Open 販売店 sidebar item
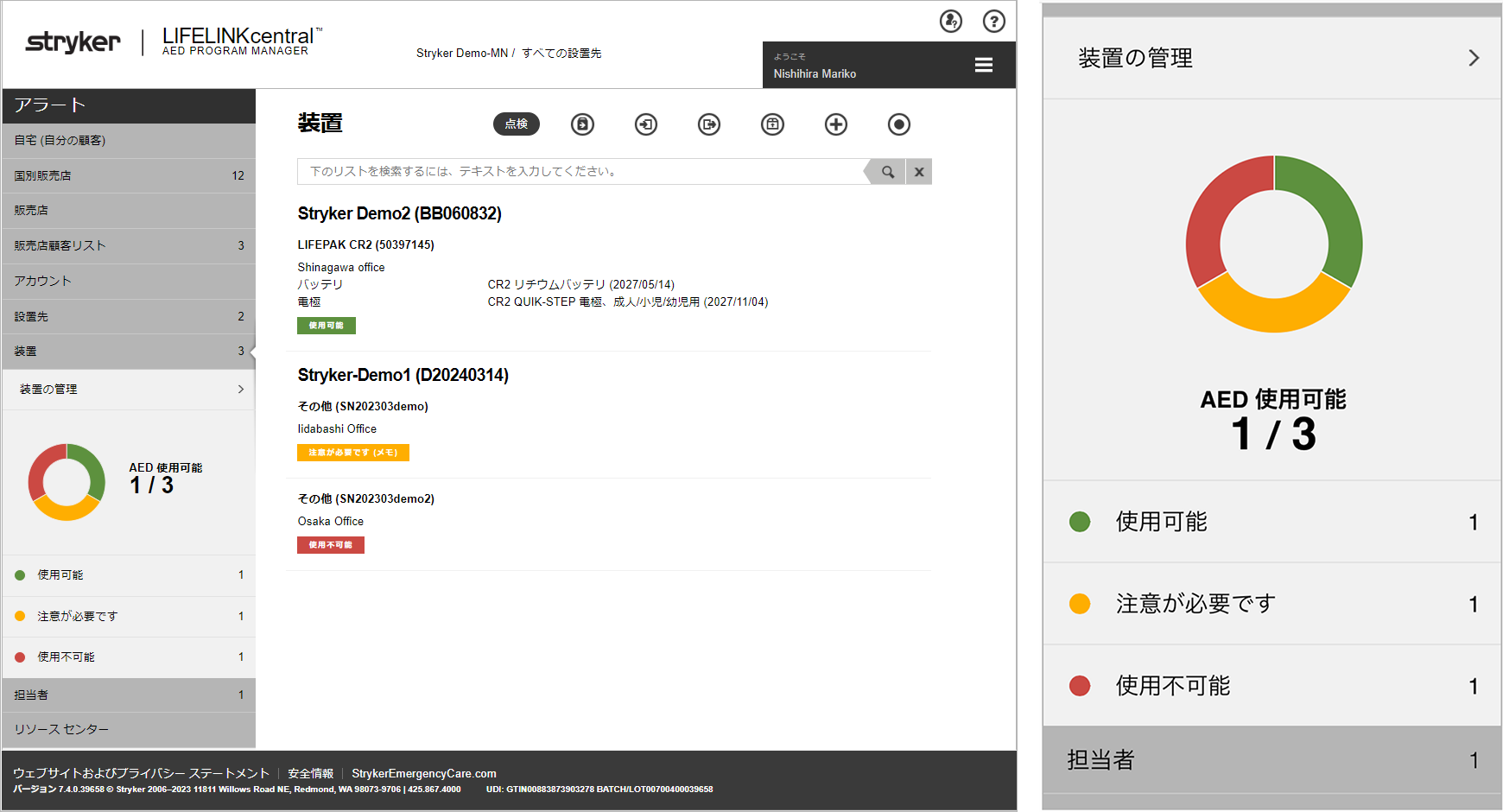 [129, 210]
